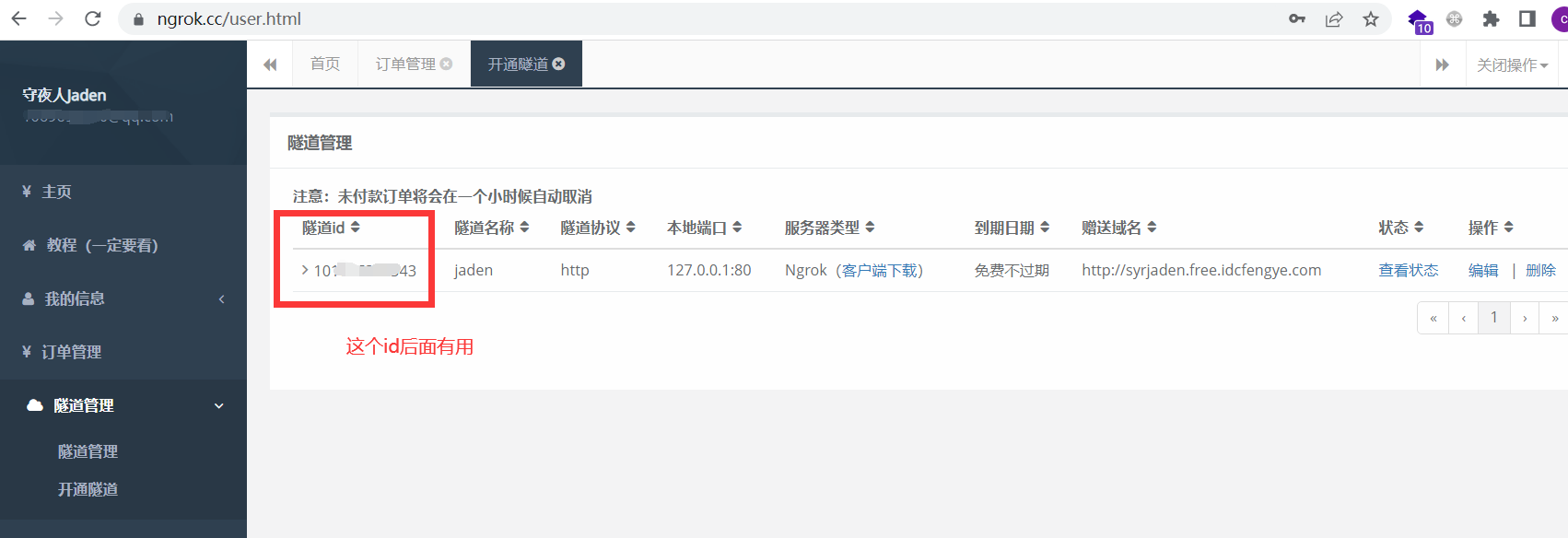The width and height of the screenshot is (1568, 538).
Task: Sort the table by 隧道id column
Action: coord(355,228)
